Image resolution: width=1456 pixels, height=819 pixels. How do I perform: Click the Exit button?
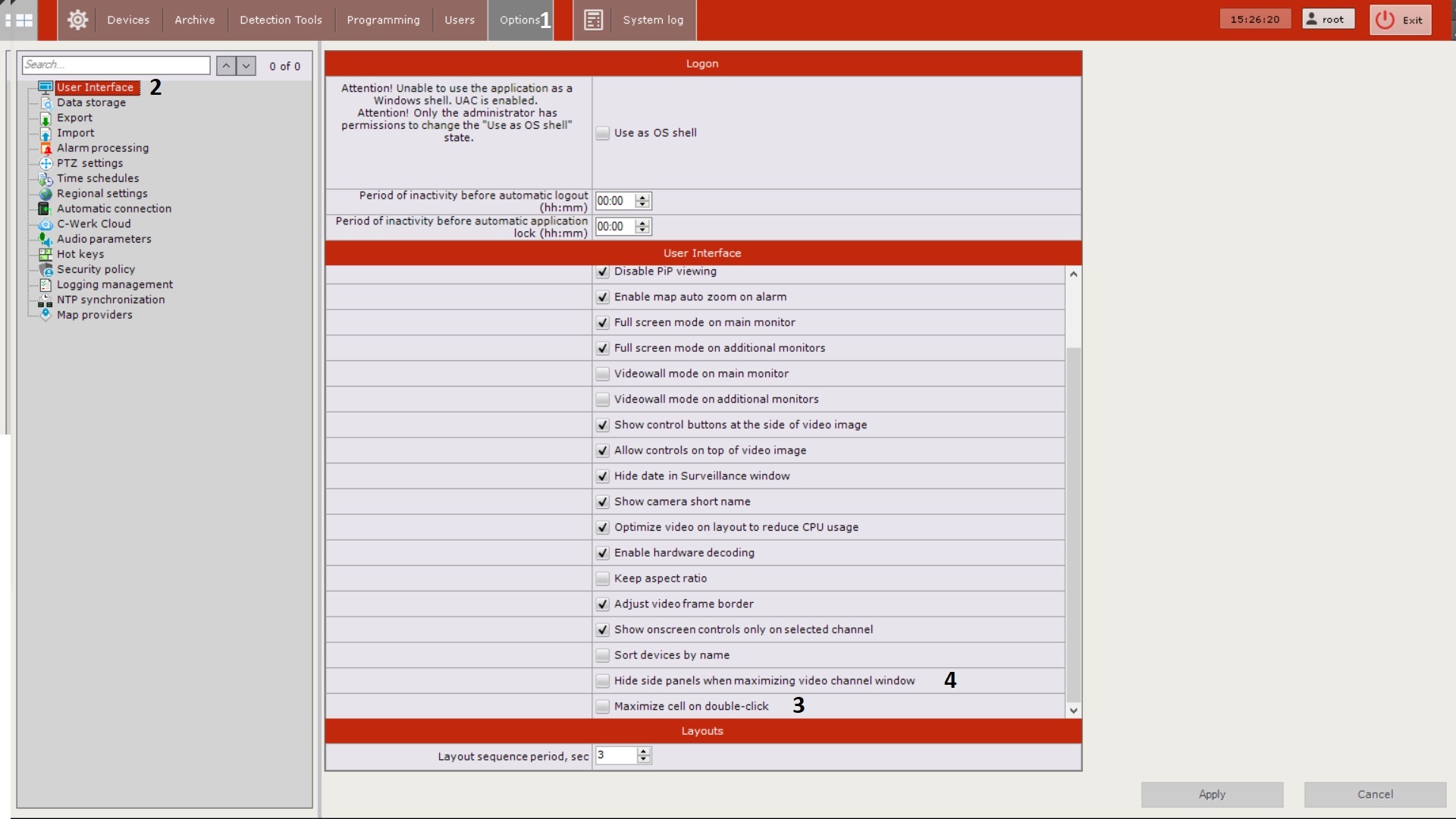pyautogui.click(x=1400, y=20)
